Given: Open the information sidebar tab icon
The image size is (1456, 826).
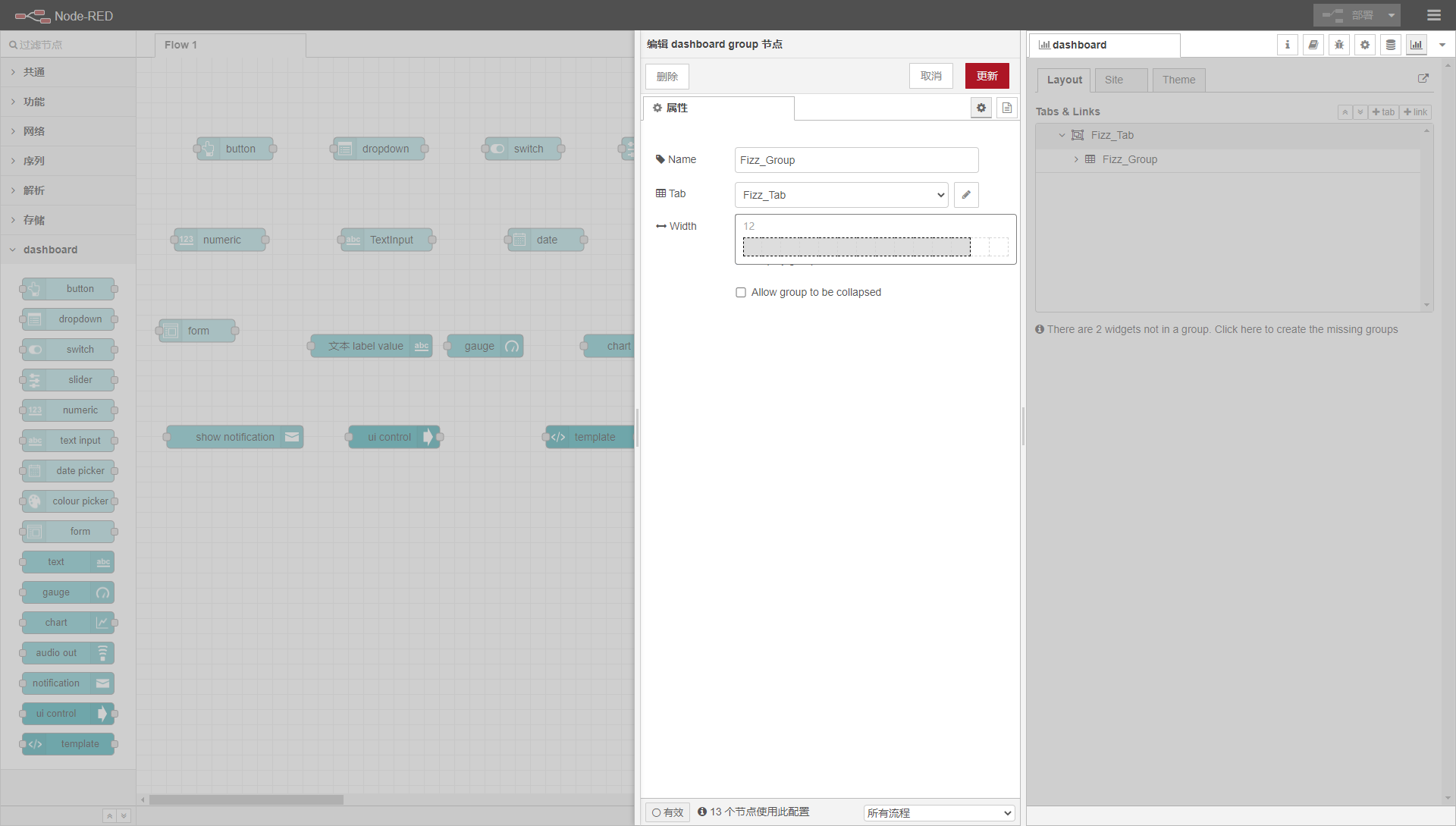Looking at the screenshot, I should 1287,45.
